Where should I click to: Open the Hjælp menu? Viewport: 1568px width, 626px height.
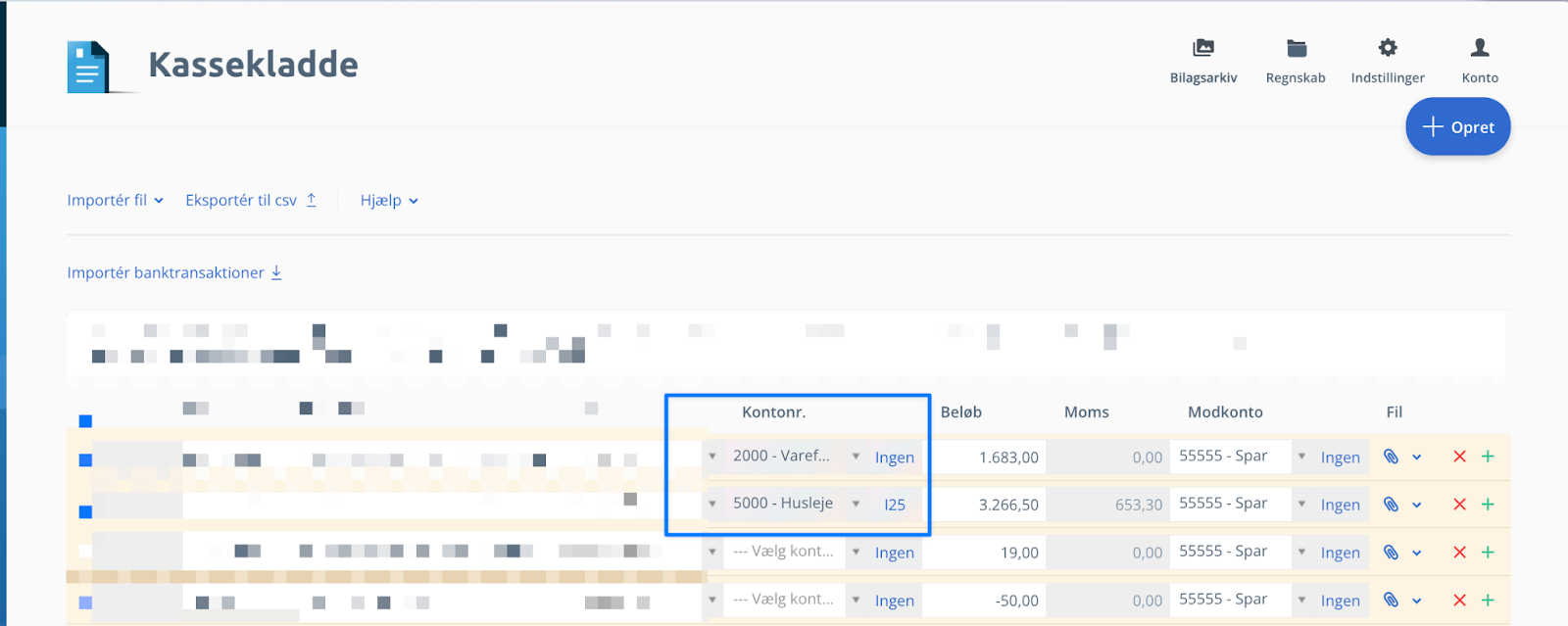[389, 200]
